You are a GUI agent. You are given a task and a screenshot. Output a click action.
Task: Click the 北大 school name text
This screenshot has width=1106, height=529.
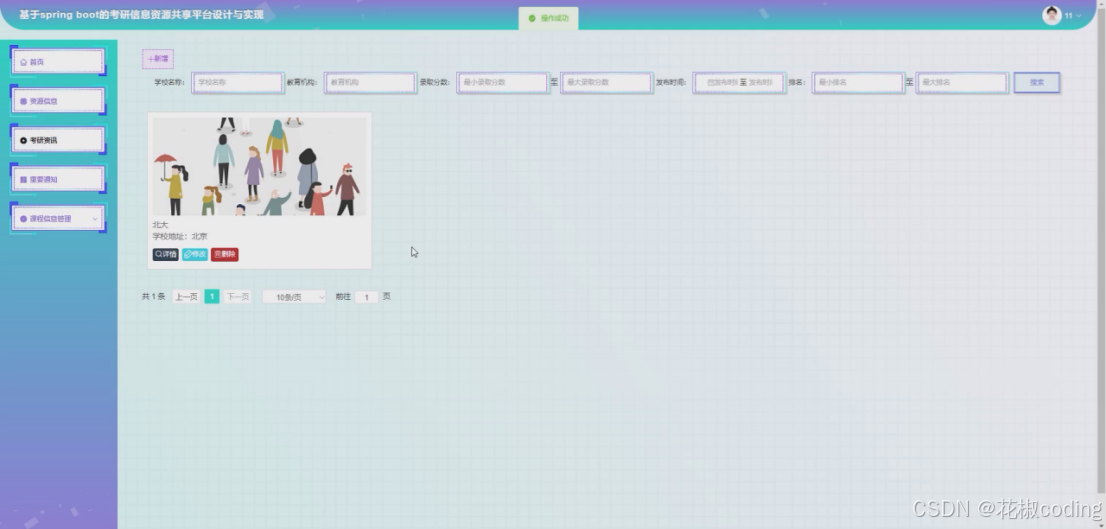click(x=160, y=225)
